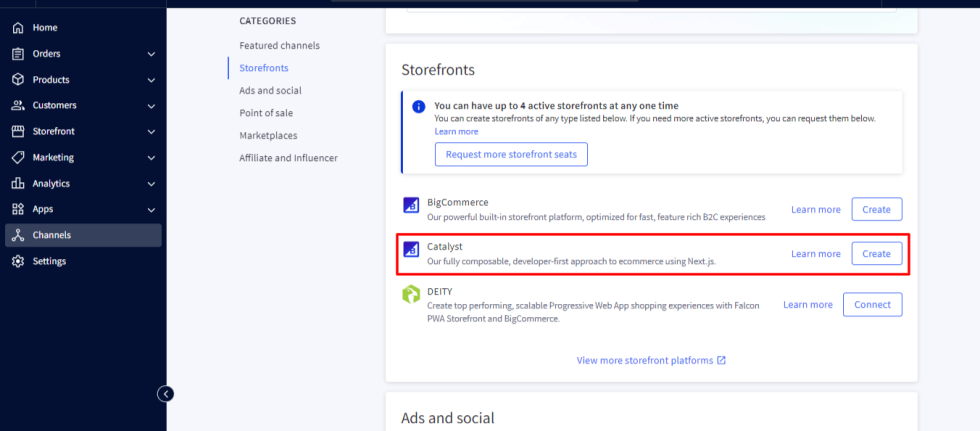Open Learn more link for BigCommerce
Image resolution: width=980 pixels, height=431 pixels.
[816, 209]
